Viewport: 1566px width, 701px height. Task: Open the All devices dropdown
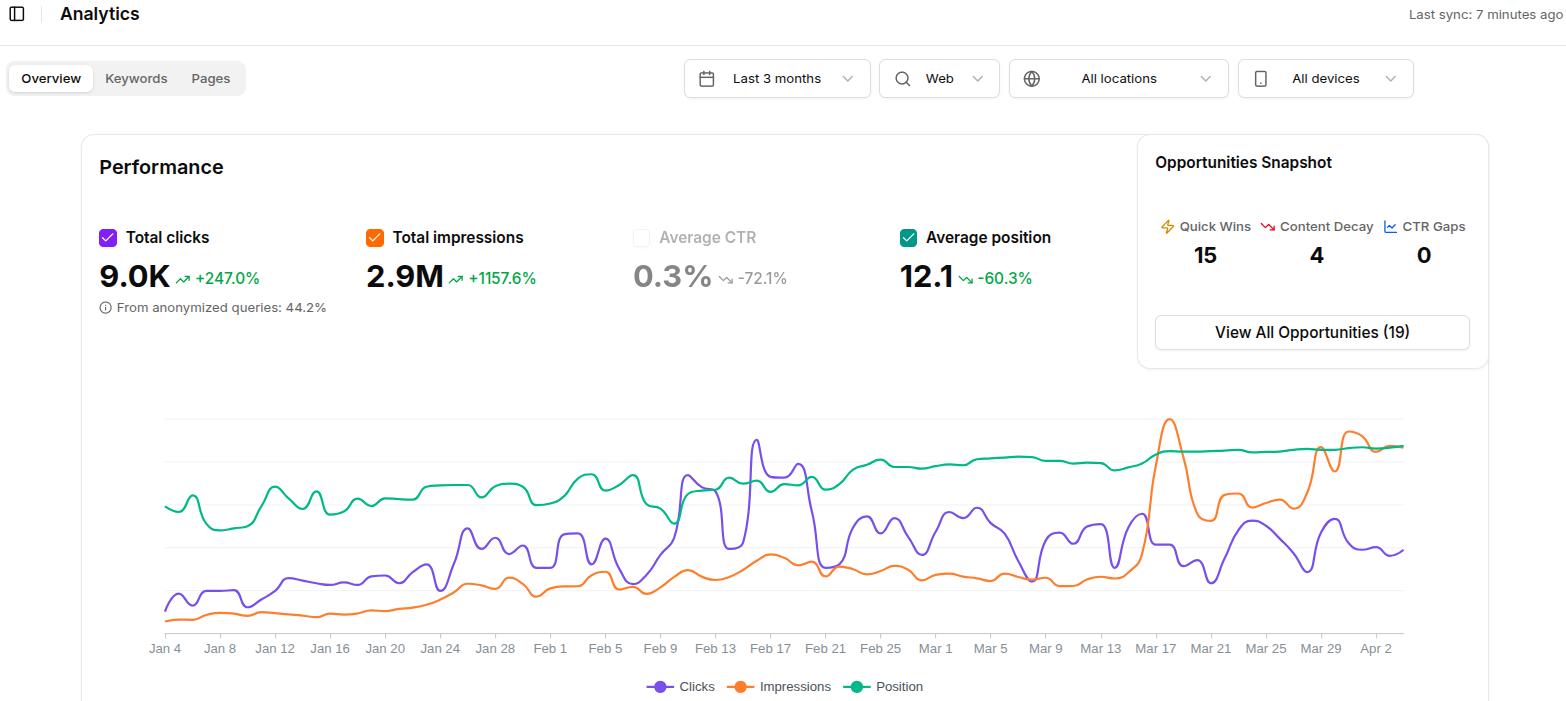click(x=1325, y=78)
